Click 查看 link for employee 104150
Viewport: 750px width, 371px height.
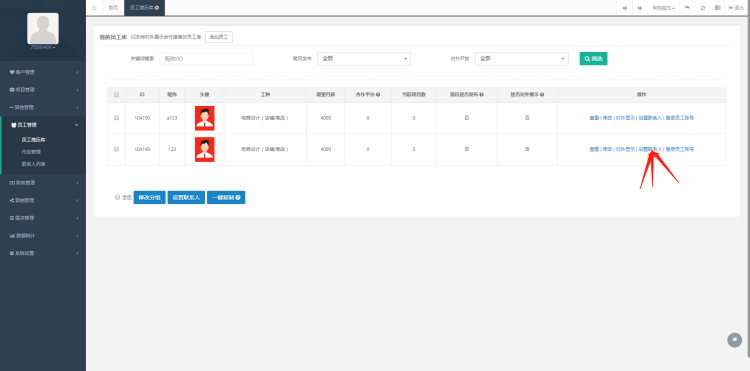(594, 118)
